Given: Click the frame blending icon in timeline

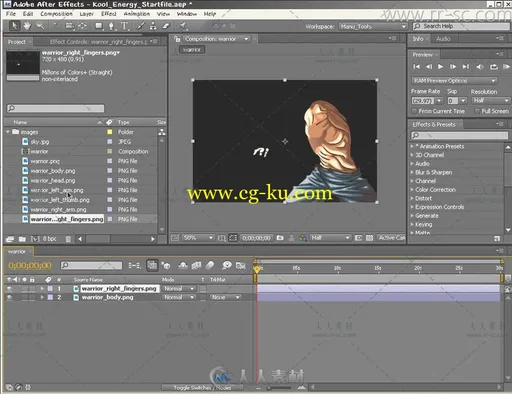Looking at the screenshot, I should tap(196, 265).
